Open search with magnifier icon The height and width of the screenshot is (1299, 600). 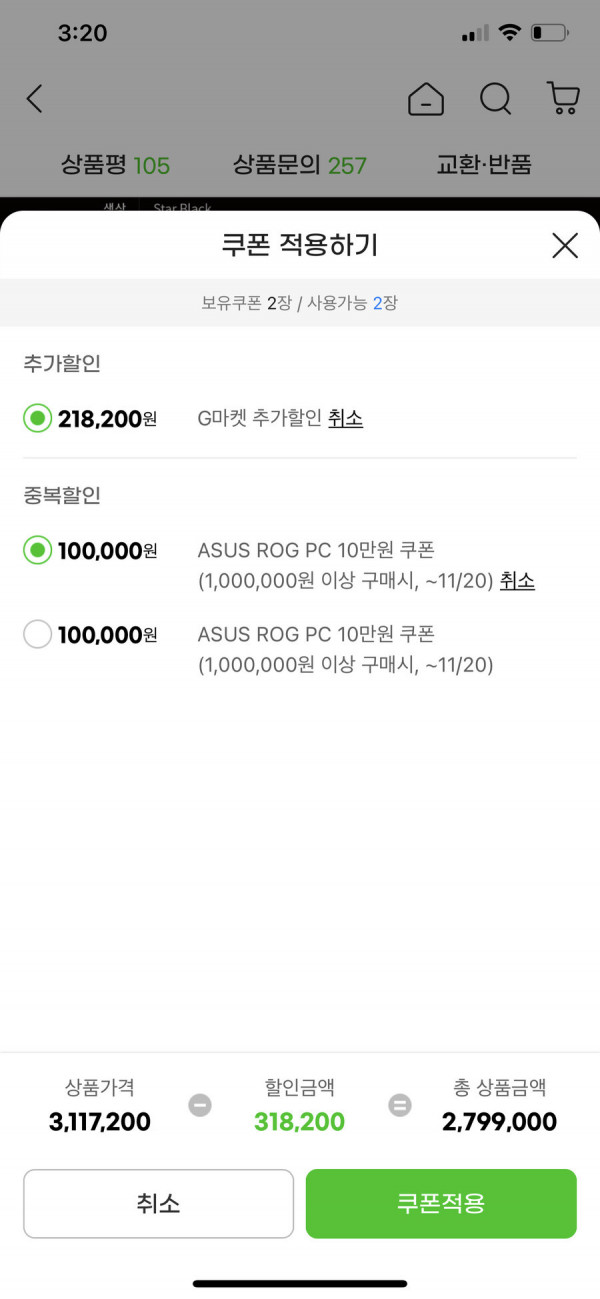[495, 98]
